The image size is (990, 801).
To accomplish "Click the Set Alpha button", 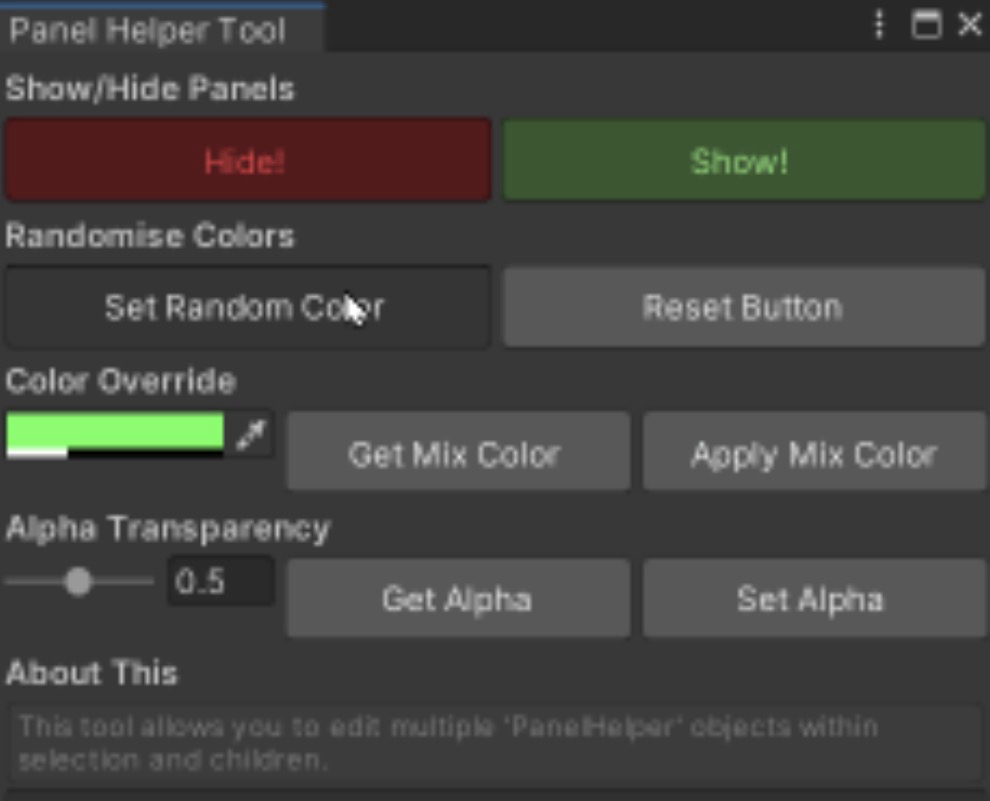I will (x=813, y=599).
